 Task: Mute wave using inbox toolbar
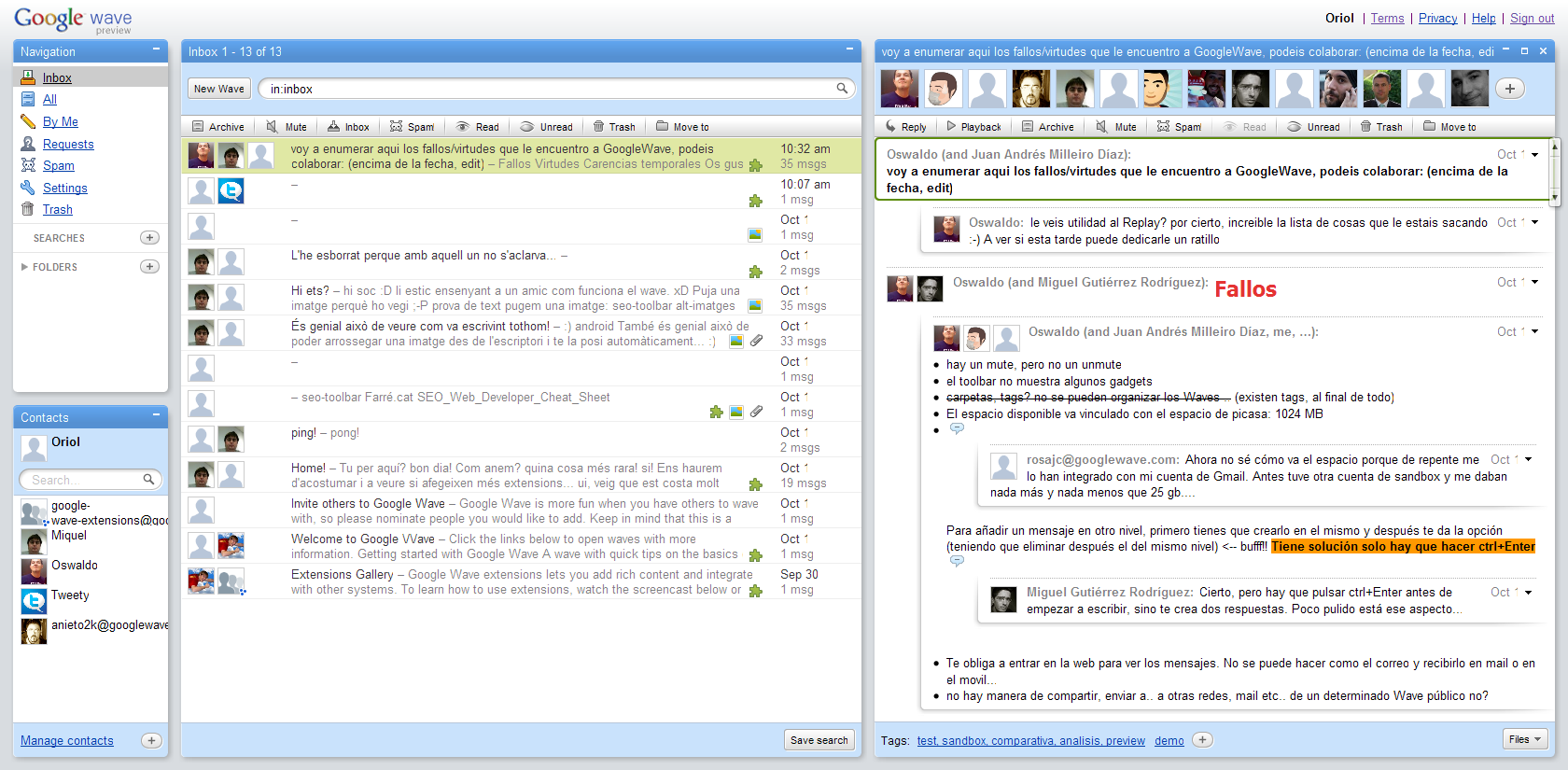pos(287,127)
